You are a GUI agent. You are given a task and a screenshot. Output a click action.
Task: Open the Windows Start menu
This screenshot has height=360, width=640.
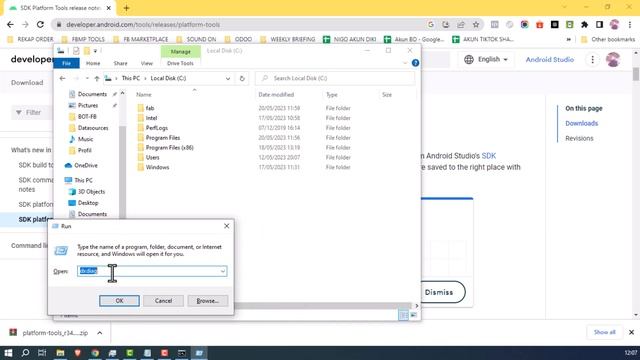[x=8, y=353]
